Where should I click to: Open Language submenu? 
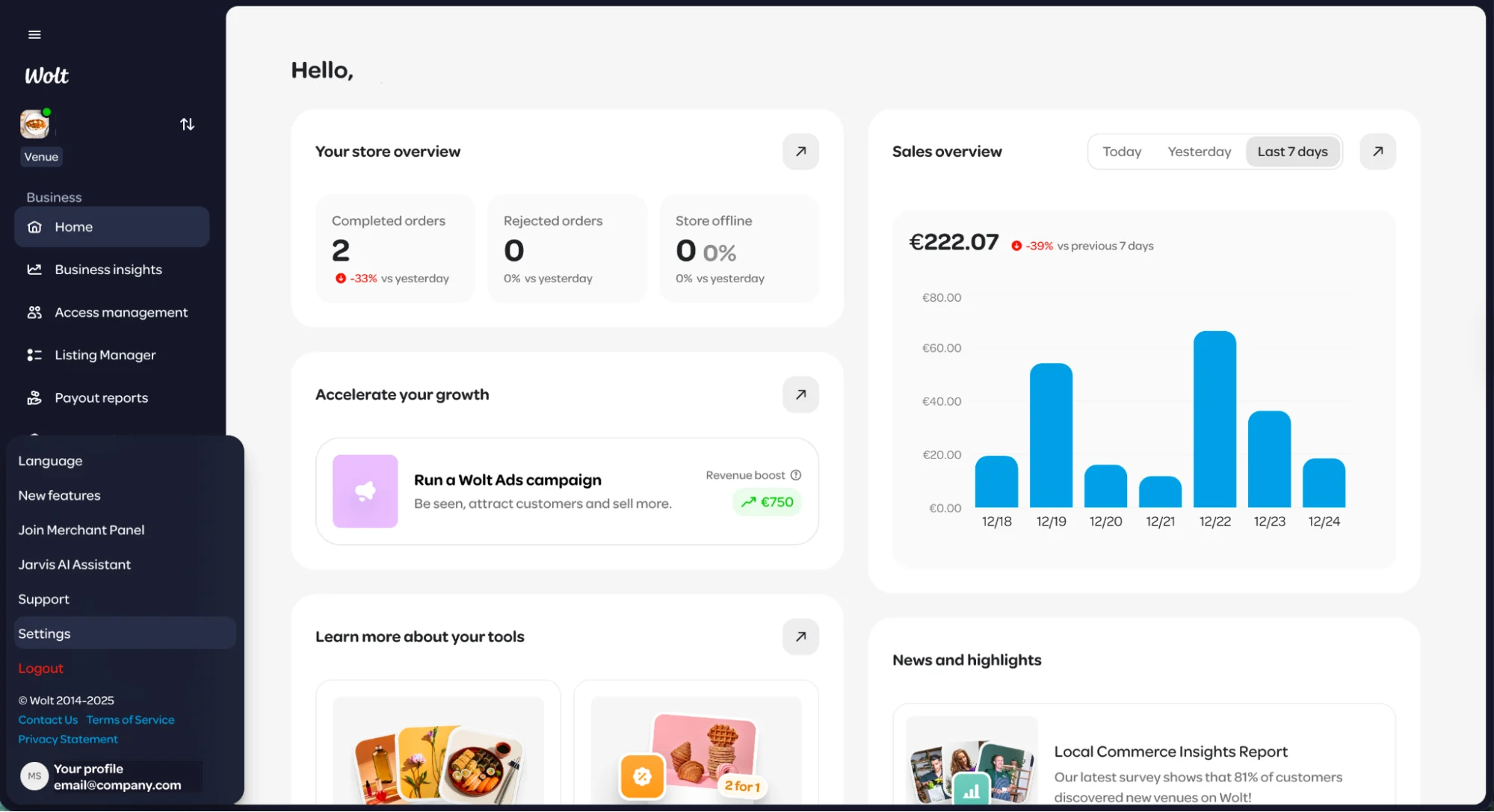point(50,461)
